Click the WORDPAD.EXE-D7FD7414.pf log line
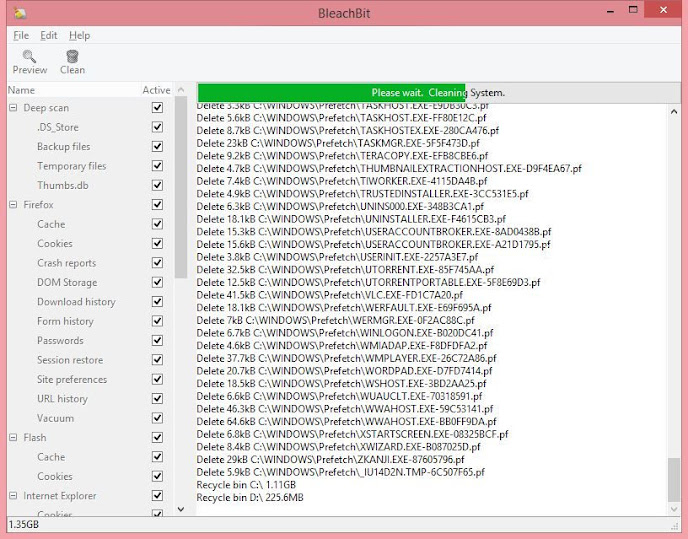The width and height of the screenshot is (688, 539). click(344, 371)
